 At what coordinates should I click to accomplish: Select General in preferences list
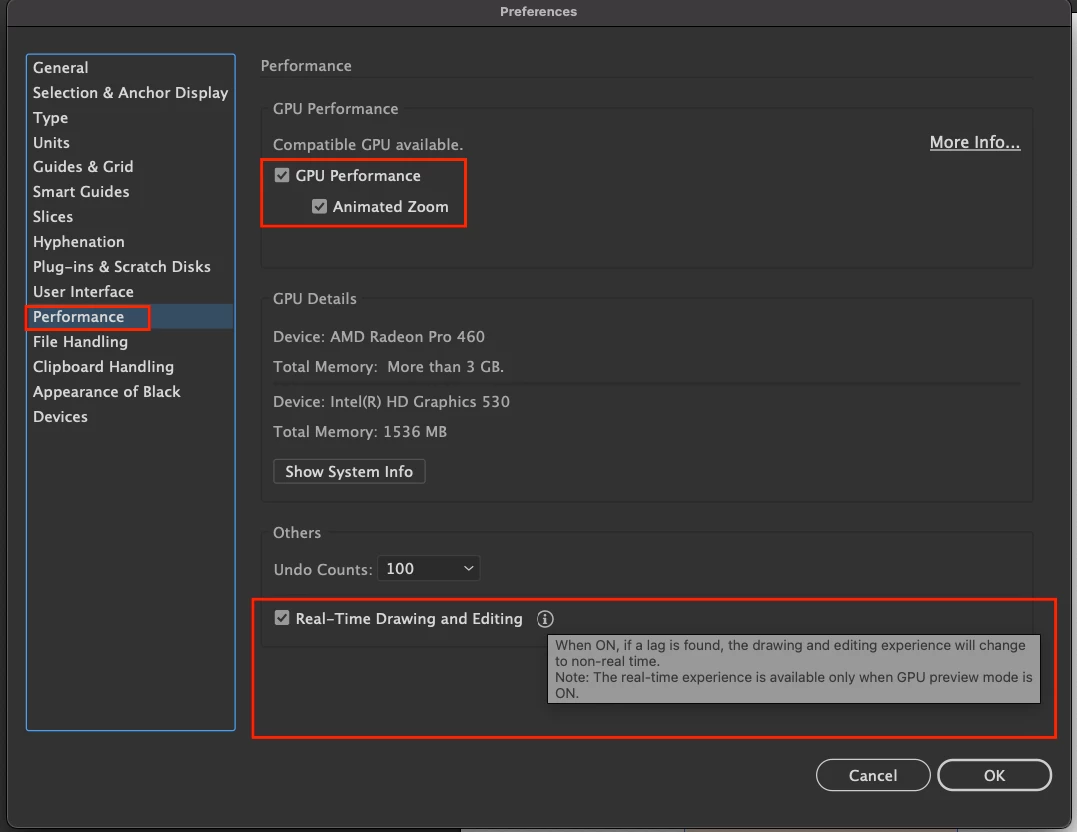131,67
